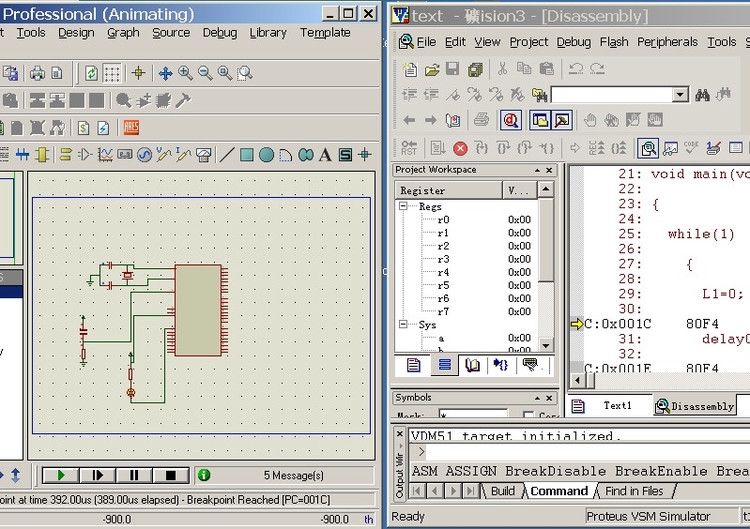Click the Reset CPU (RST) icon
This screenshot has height=529, width=750.
(x=408, y=148)
